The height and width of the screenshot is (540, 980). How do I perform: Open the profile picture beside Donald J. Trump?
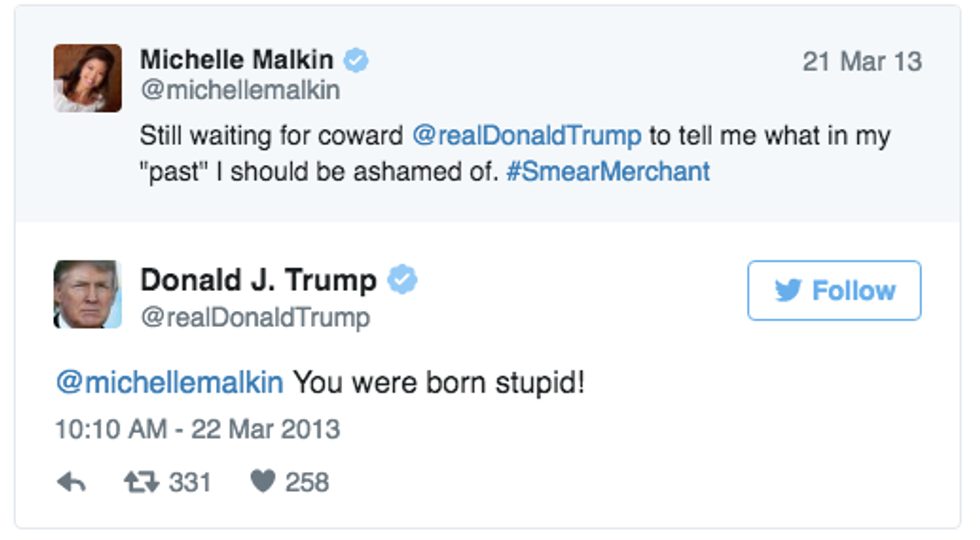click(88, 295)
